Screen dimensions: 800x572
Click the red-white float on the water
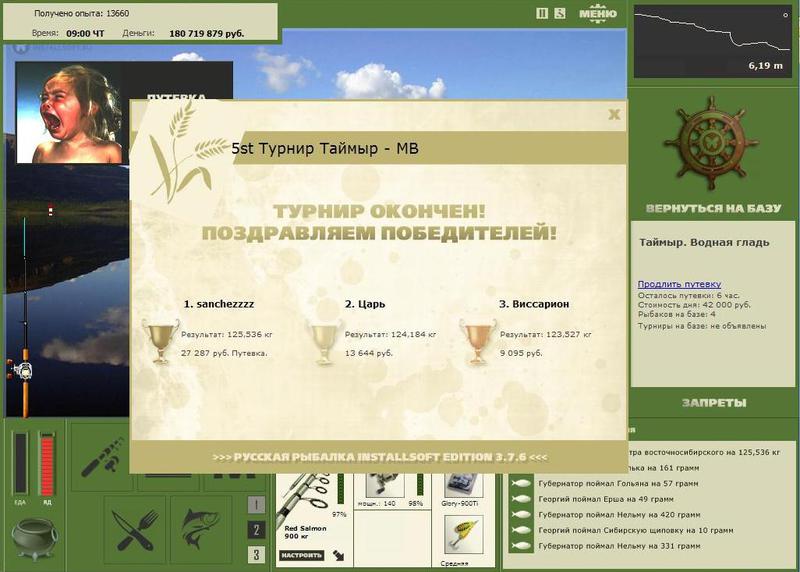(51, 210)
